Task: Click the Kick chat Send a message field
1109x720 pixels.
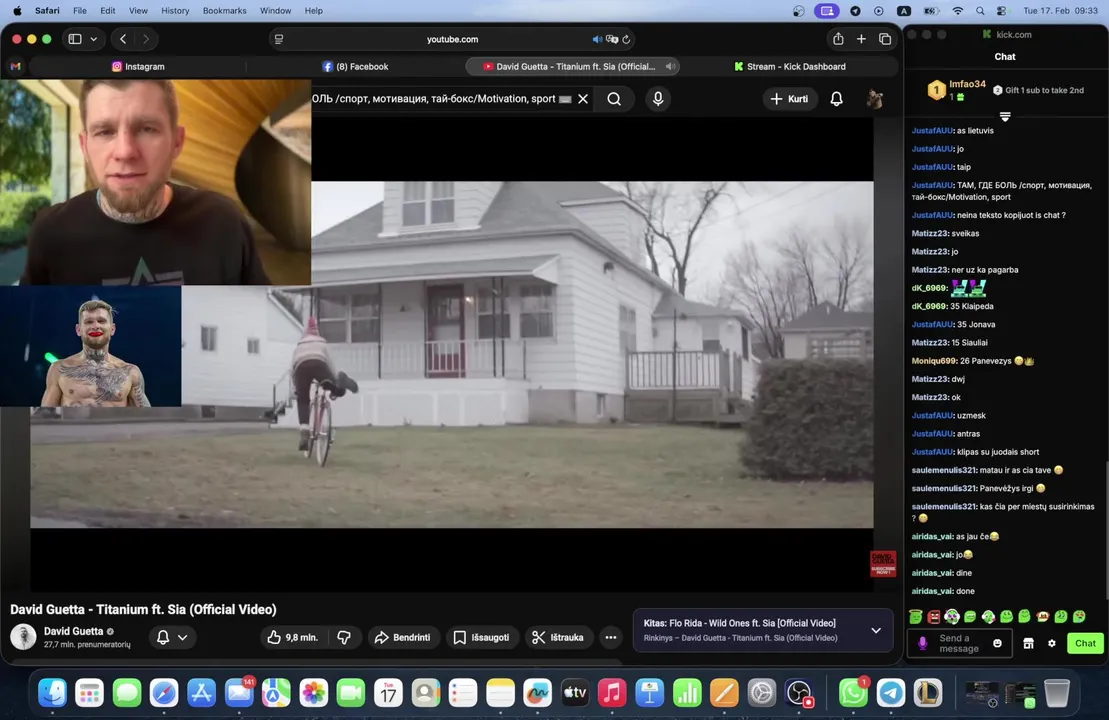Action: [959, 643]
